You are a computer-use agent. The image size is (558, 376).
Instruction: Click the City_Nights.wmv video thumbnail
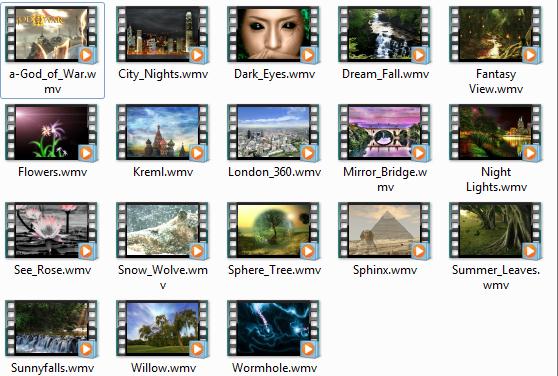(x=163, y=34)
